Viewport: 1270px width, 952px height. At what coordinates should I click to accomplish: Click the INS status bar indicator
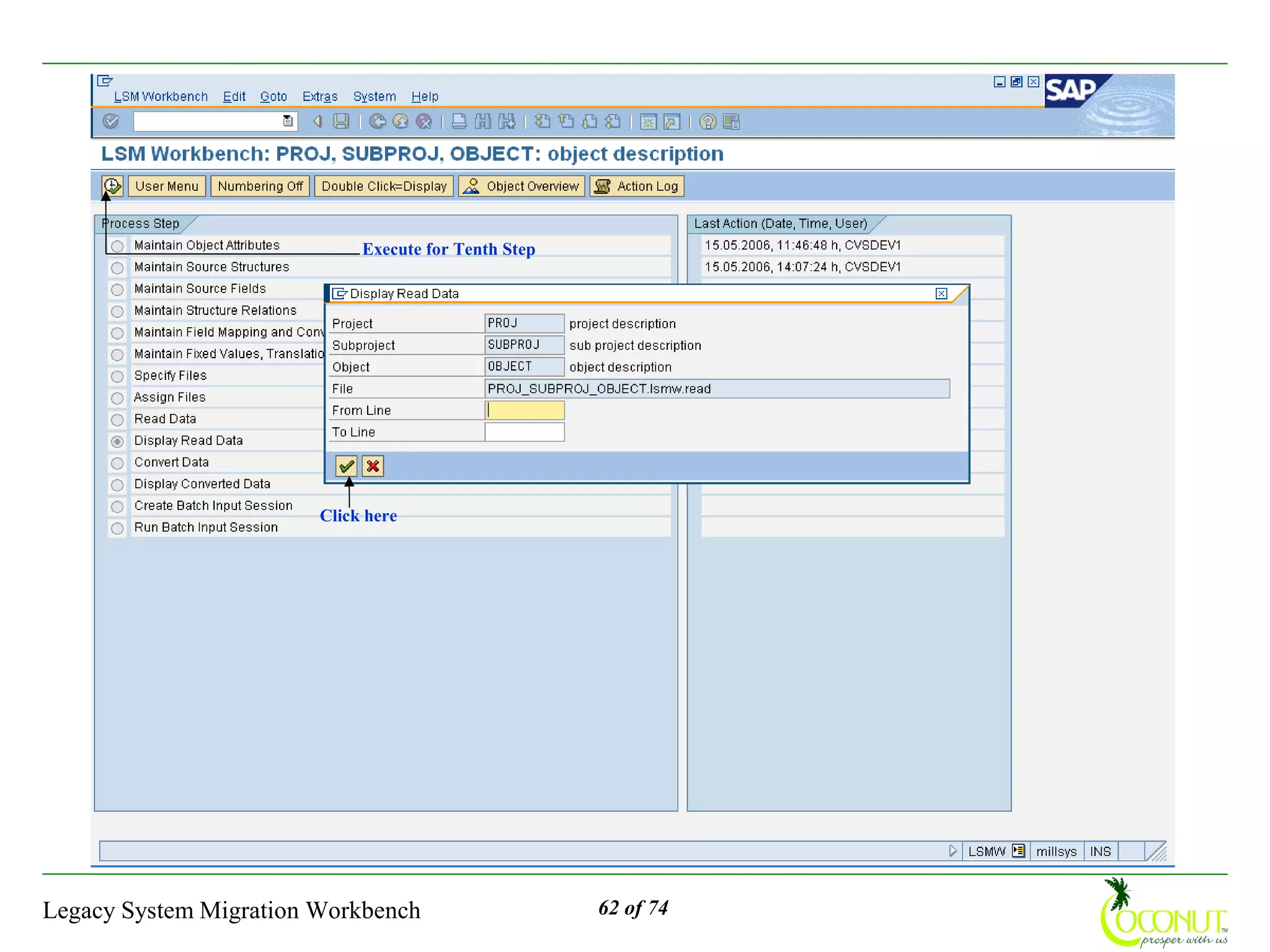pyautogui.click(x=1101, y=851)
